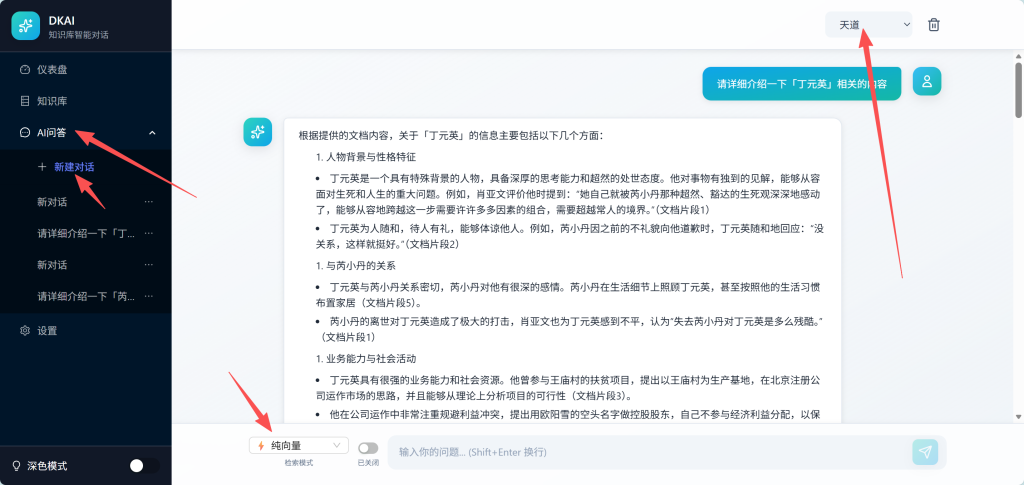The image size is (1024, 485).
Task: Focus the 输入你的问题 message input field
Action: click(x=650, y=452)
